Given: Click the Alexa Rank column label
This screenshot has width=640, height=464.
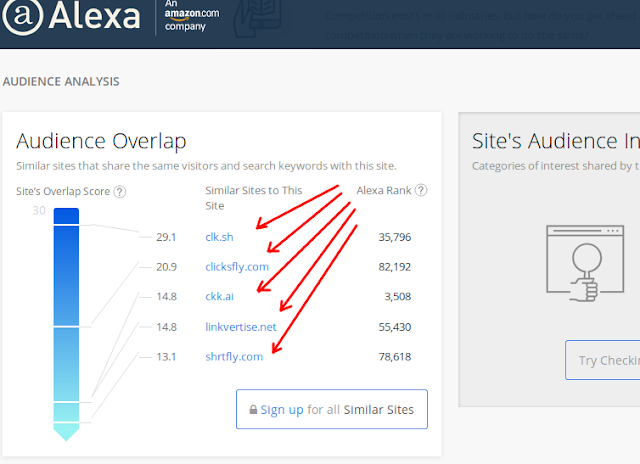Looking at the screenshot, I should pos(384,191).
